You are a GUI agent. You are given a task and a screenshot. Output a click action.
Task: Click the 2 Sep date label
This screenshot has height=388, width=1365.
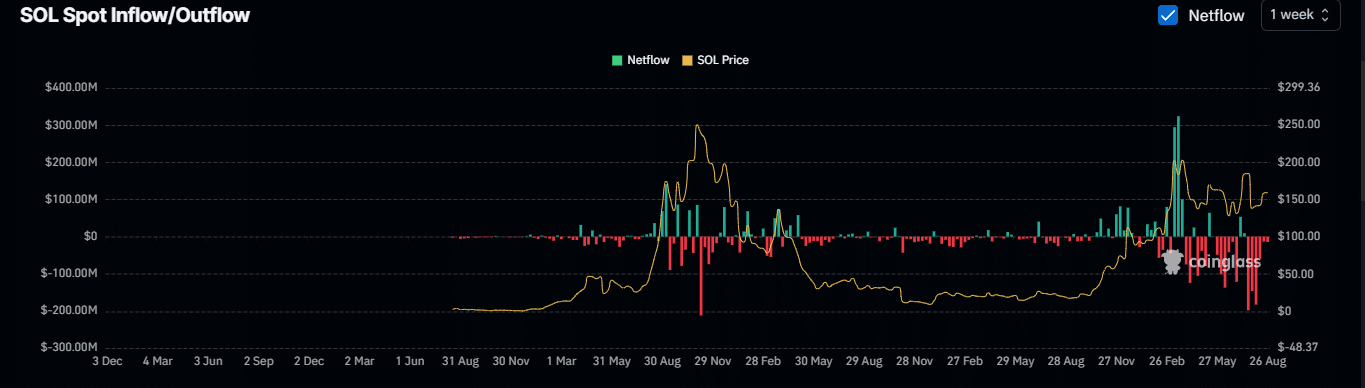[x=258, y=362]
